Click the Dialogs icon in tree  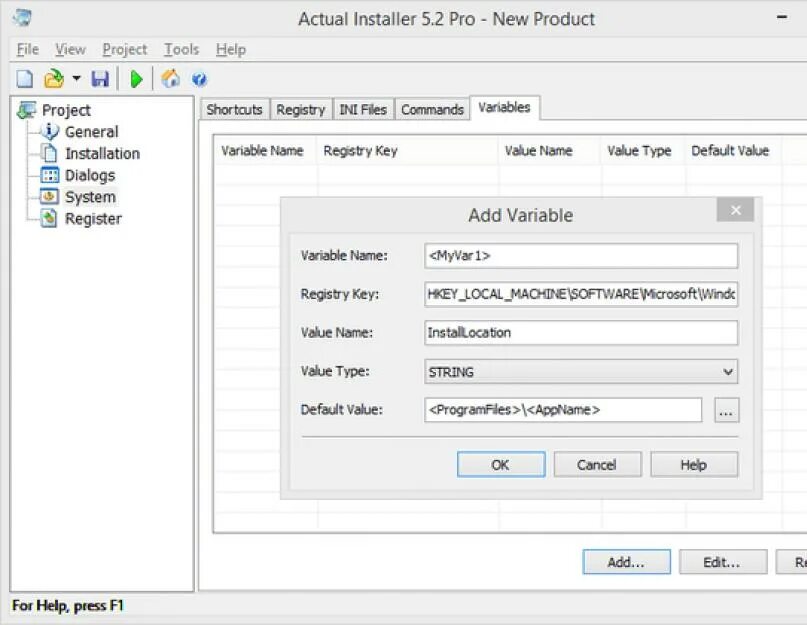pyautogui.click(x=50, y=175)
